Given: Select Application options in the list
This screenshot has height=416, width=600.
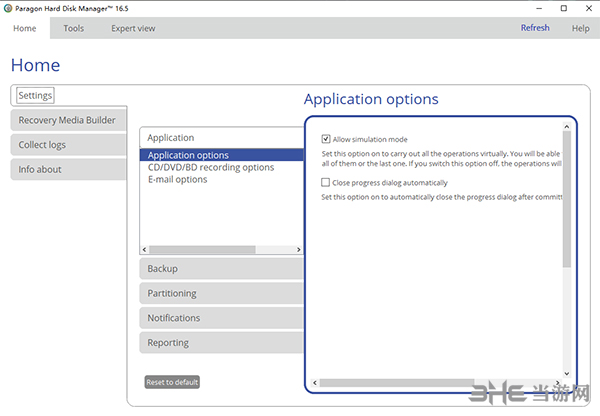Looking at the screenshot, I should pos(222,155).
